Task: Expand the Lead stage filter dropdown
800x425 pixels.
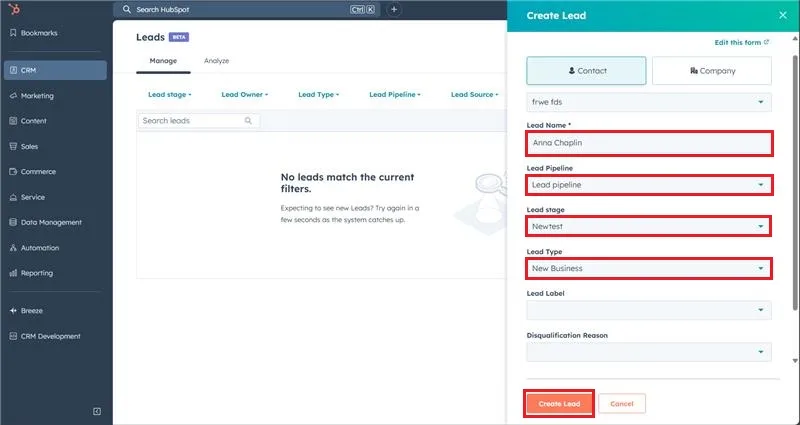Action: (x=169, y=95)
